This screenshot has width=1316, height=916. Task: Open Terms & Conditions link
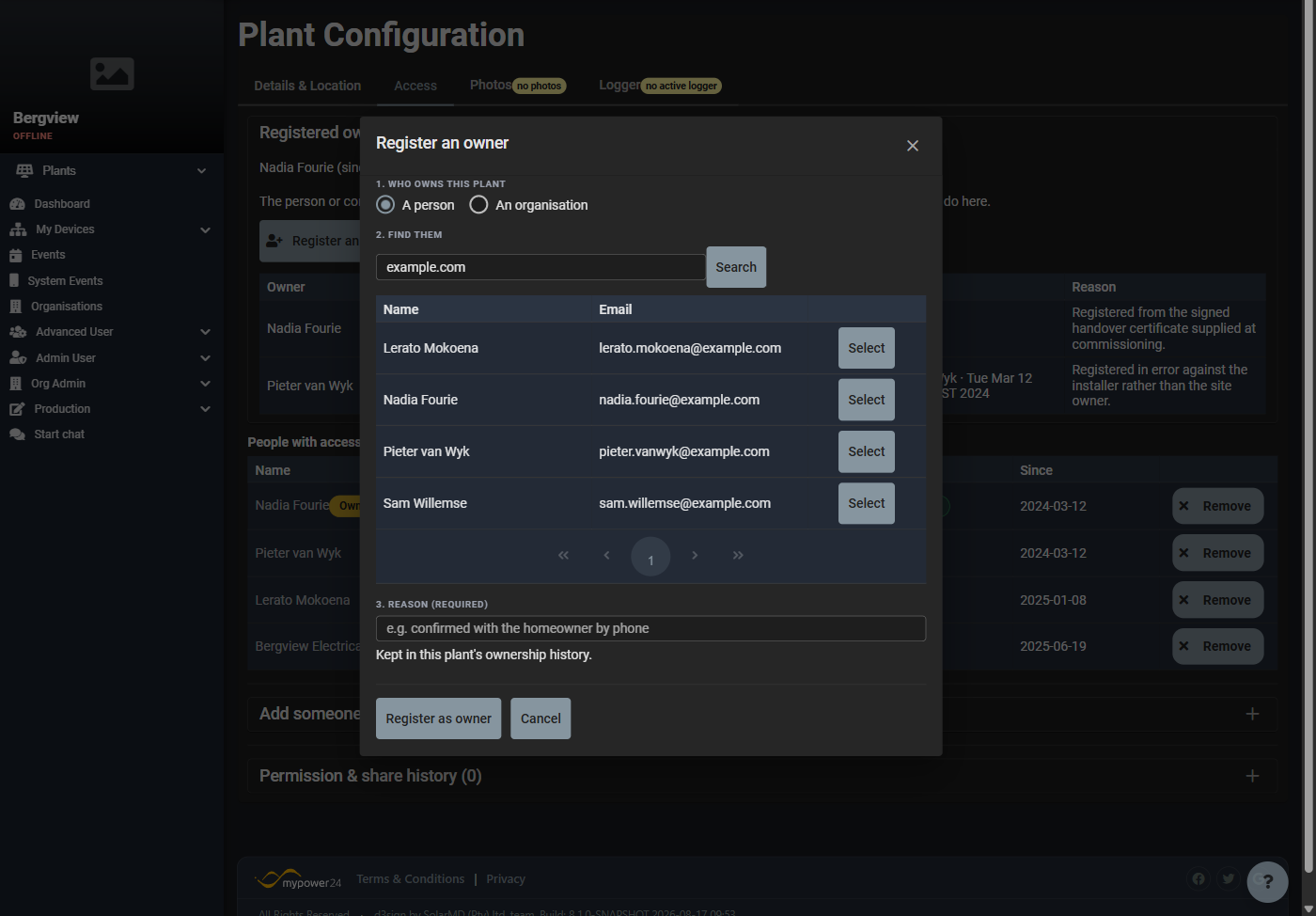[410, 879]
